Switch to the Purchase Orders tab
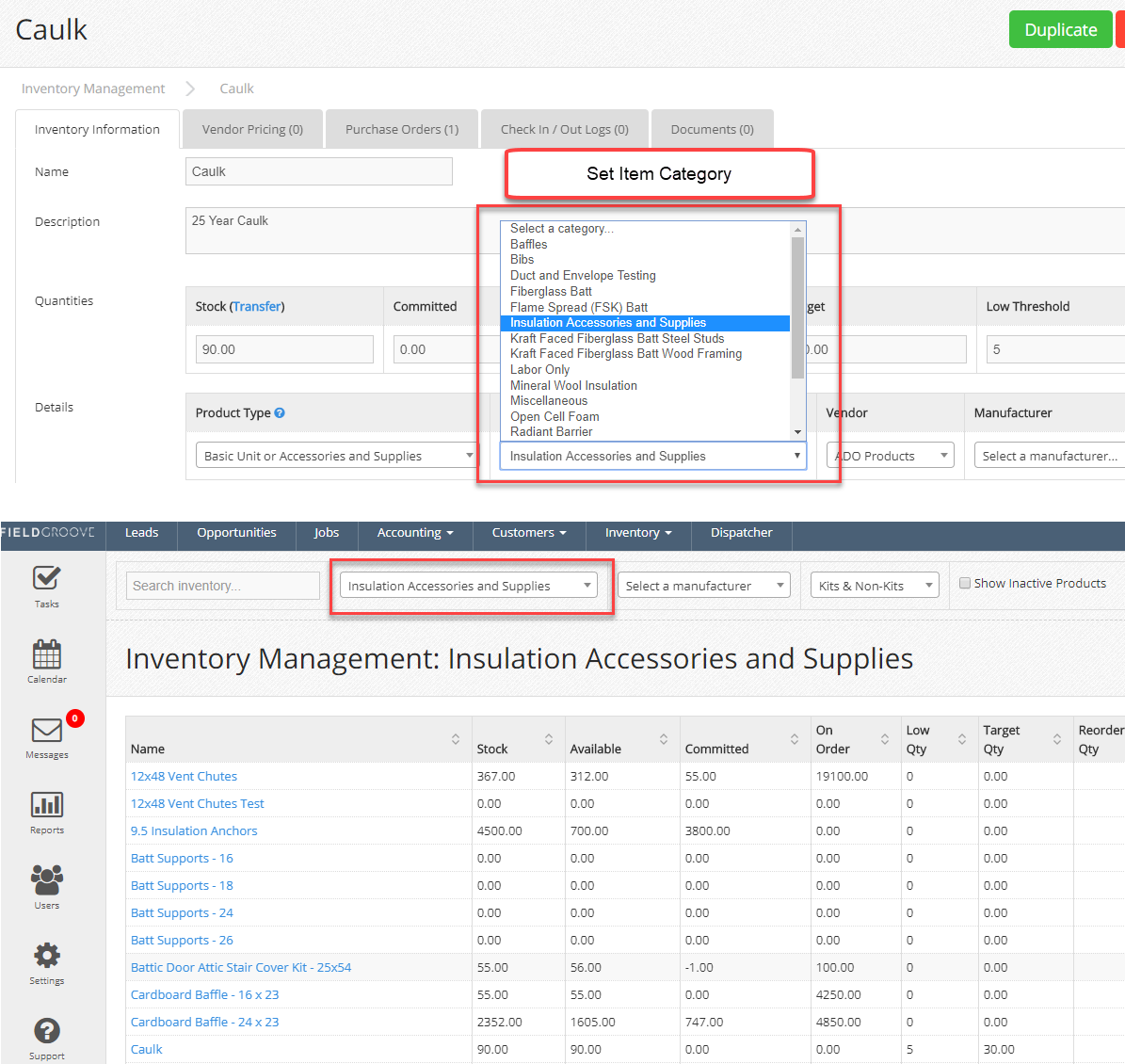 402,130
